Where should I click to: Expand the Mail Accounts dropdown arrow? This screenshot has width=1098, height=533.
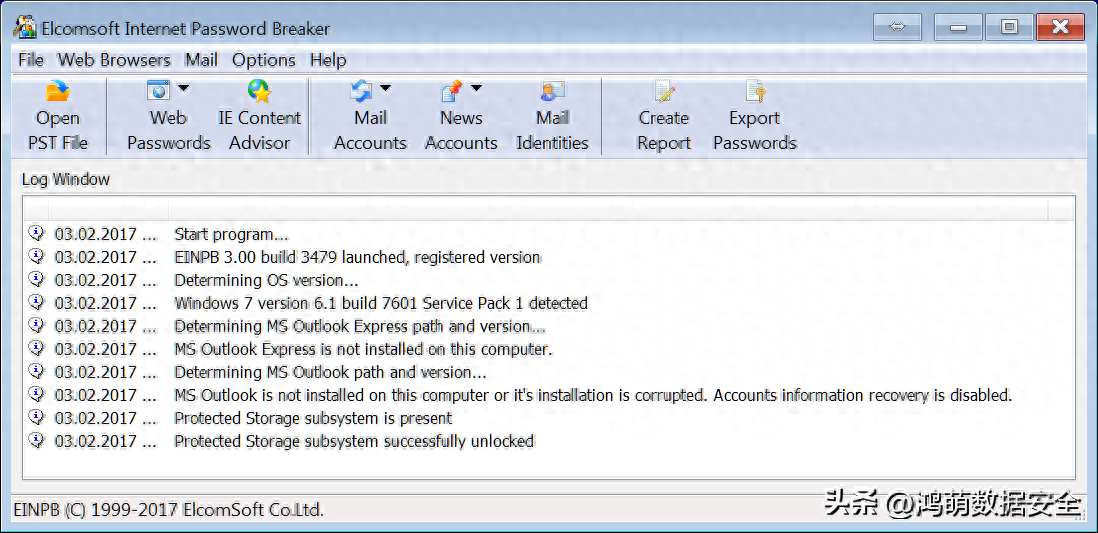[386, 88]
